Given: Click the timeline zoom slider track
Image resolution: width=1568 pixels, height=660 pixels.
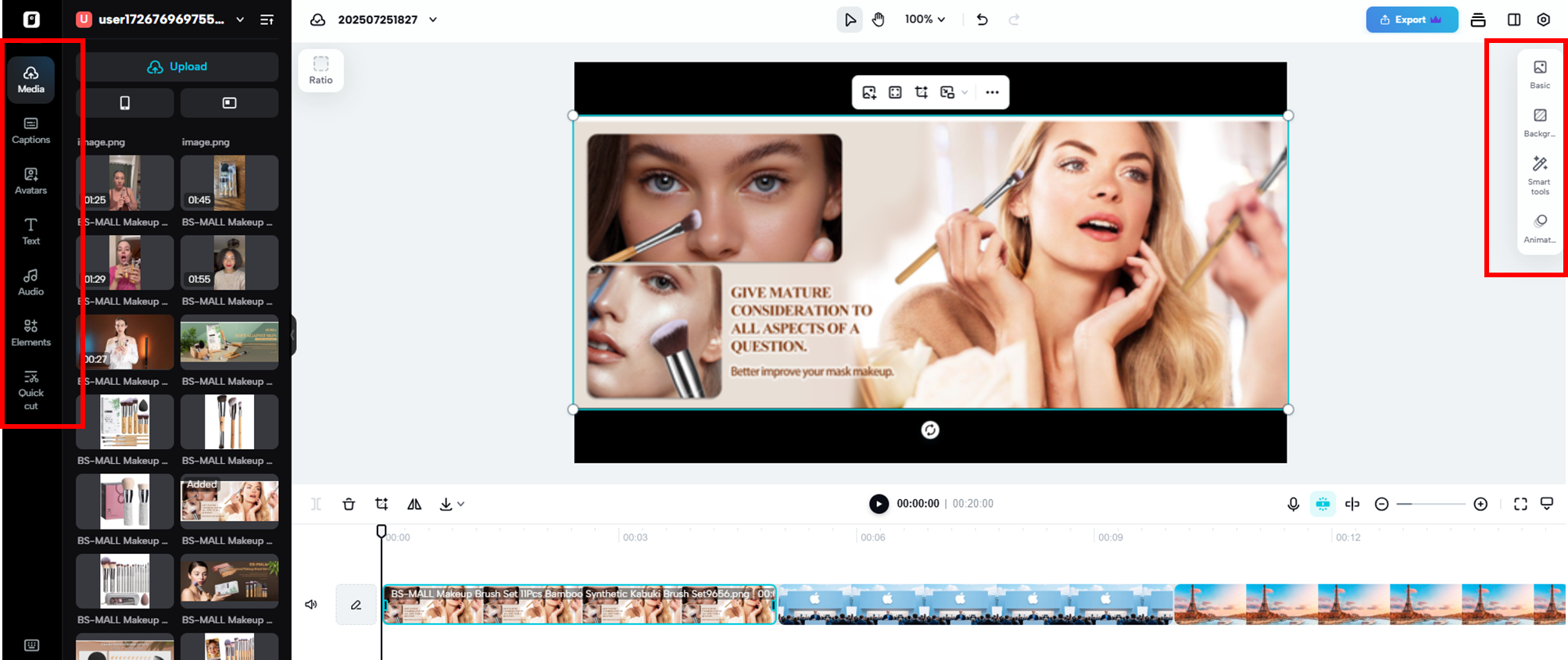Looking at the screenshot, I should coord(1431,504).
